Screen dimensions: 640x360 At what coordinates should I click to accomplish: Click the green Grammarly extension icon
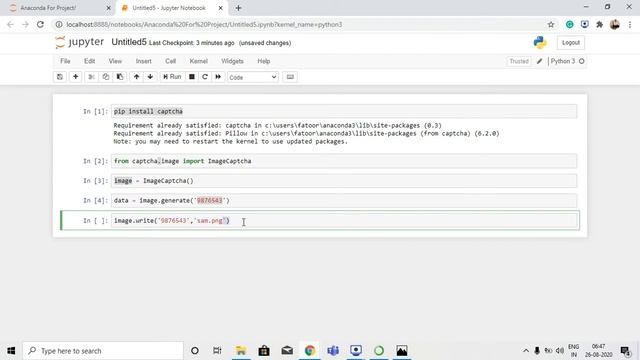pyautogui.click(x=569, y=24)
